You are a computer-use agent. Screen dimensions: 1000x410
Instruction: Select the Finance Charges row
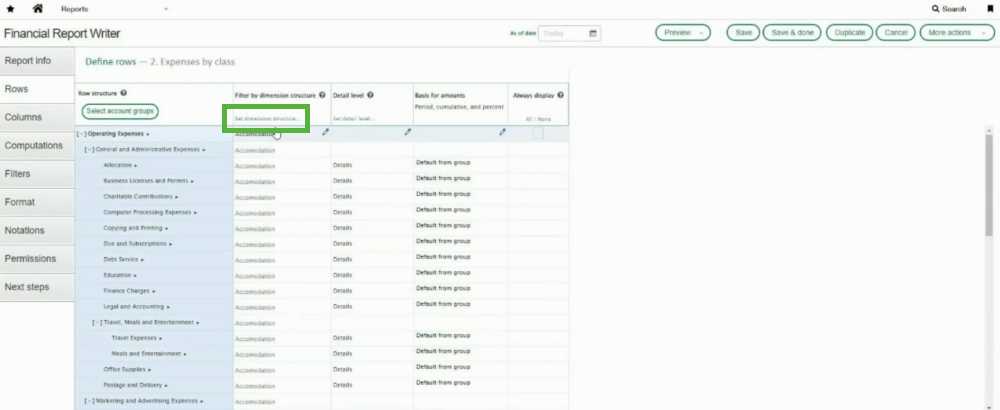[126, 291]
